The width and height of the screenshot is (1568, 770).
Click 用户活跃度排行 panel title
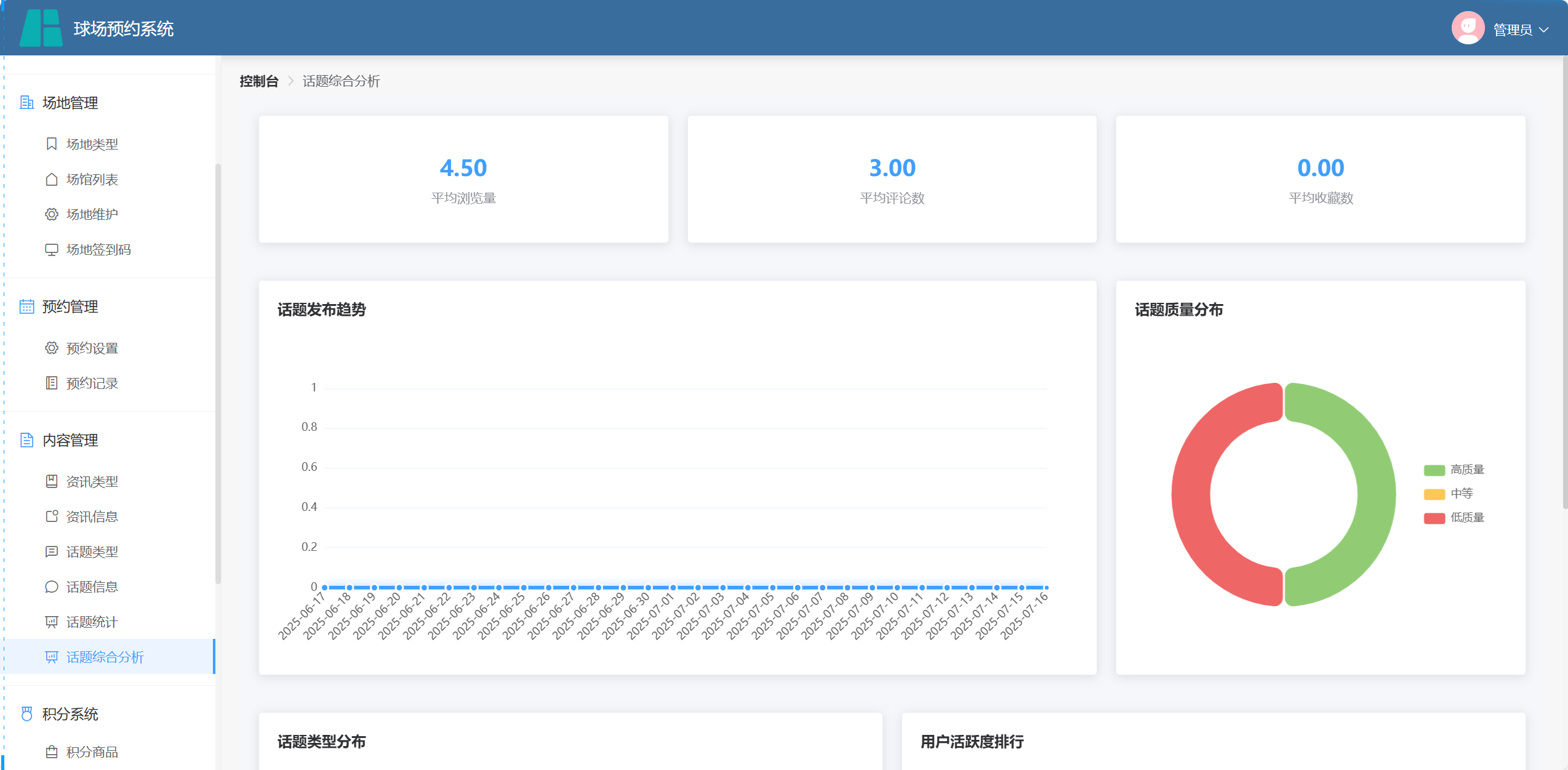972,742
